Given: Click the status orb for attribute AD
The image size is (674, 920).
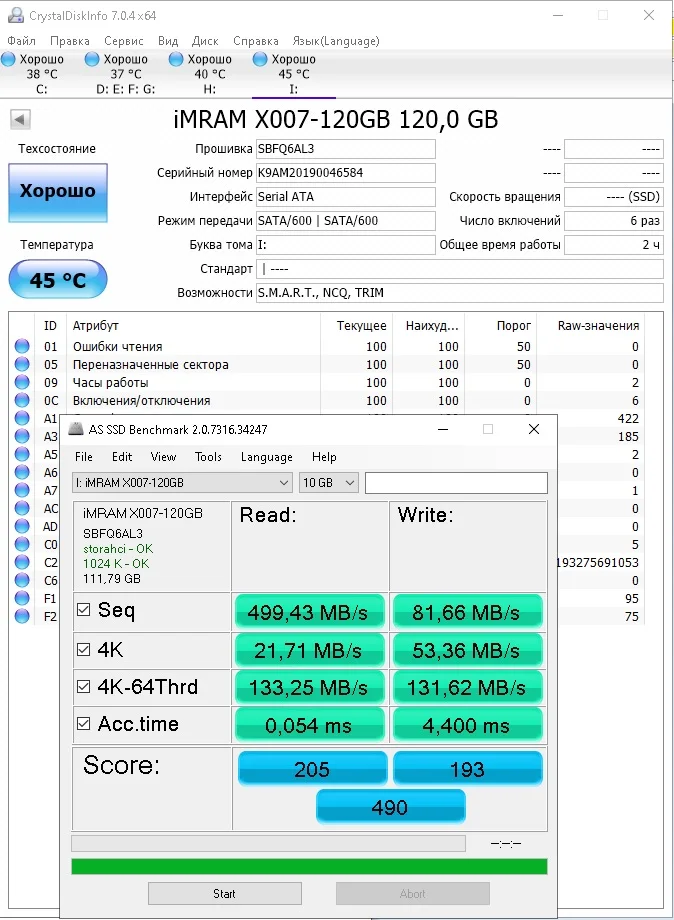Looking at the screenshot, I should (22, 526).
